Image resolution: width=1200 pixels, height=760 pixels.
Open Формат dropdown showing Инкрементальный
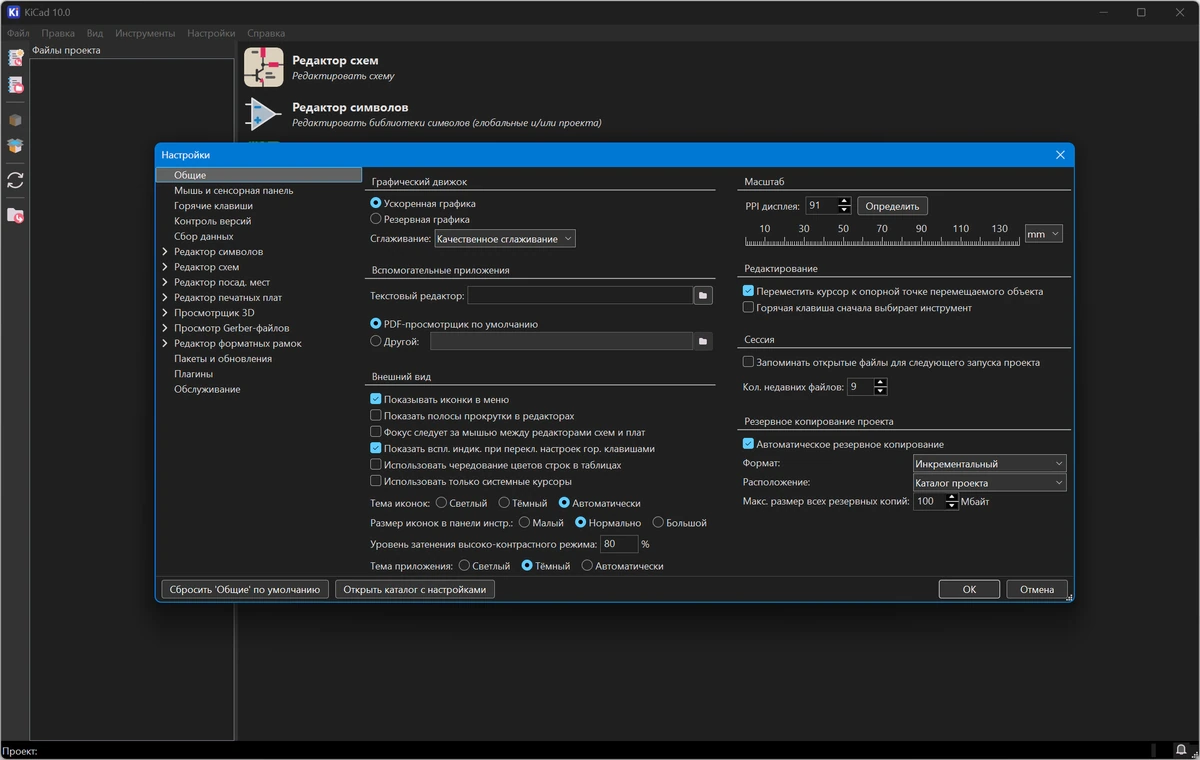pos(990,464)
